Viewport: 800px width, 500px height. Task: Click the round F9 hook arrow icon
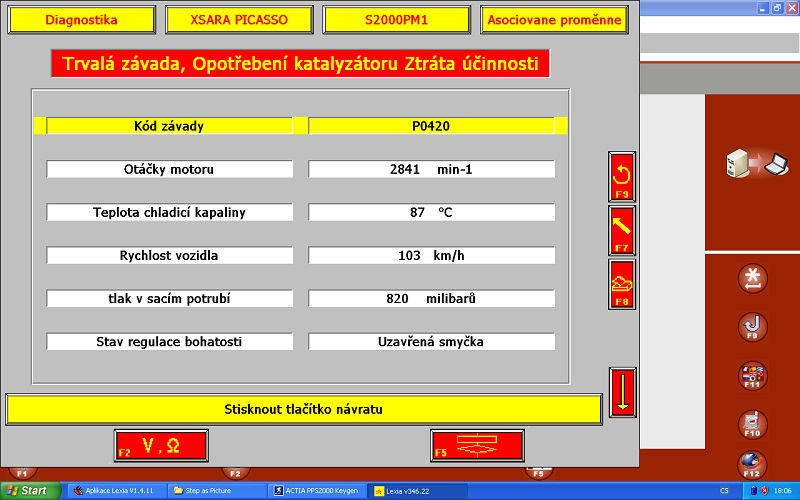(752, 327)
